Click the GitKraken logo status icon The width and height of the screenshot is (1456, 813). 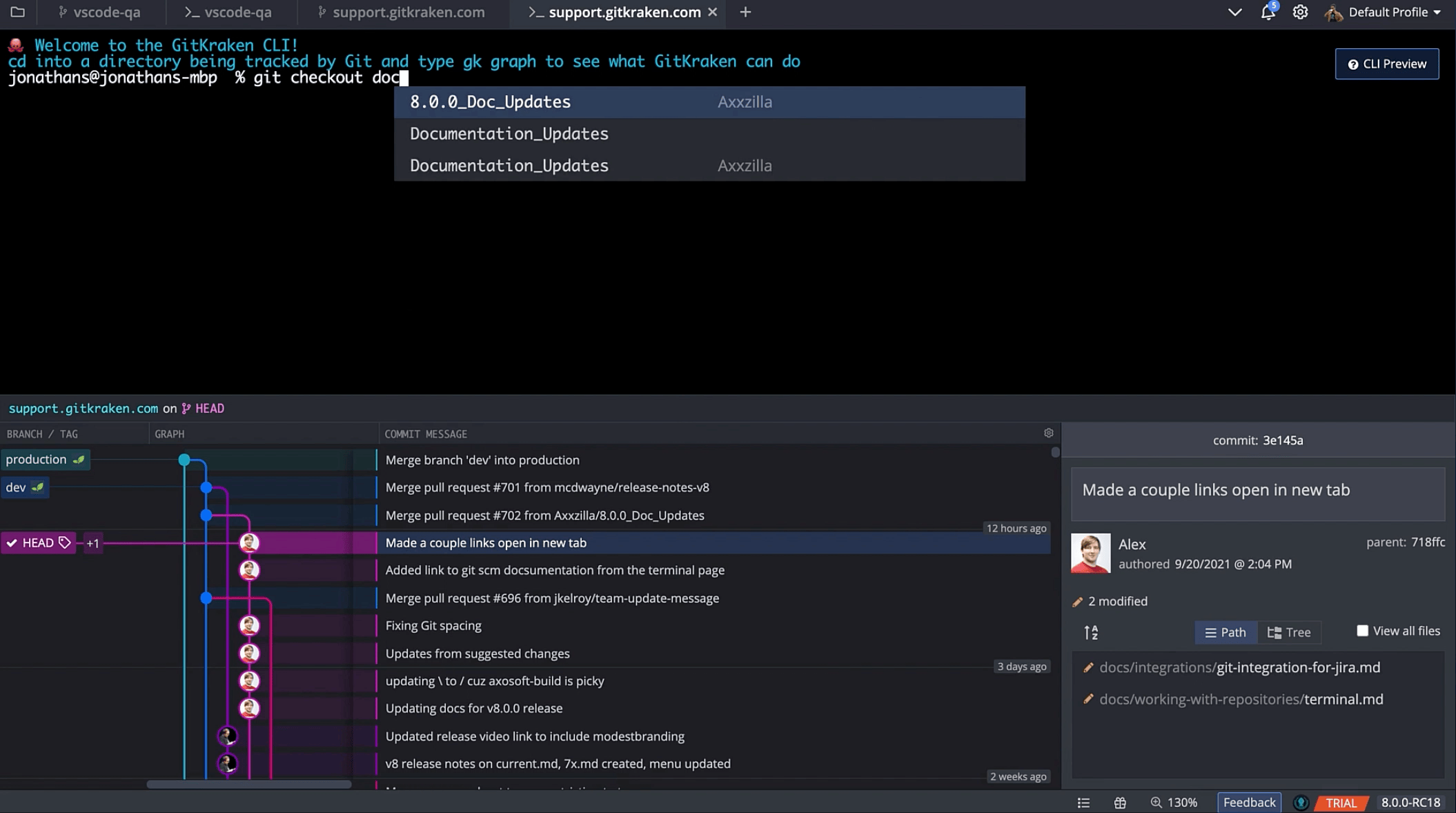pos(1301,803)
